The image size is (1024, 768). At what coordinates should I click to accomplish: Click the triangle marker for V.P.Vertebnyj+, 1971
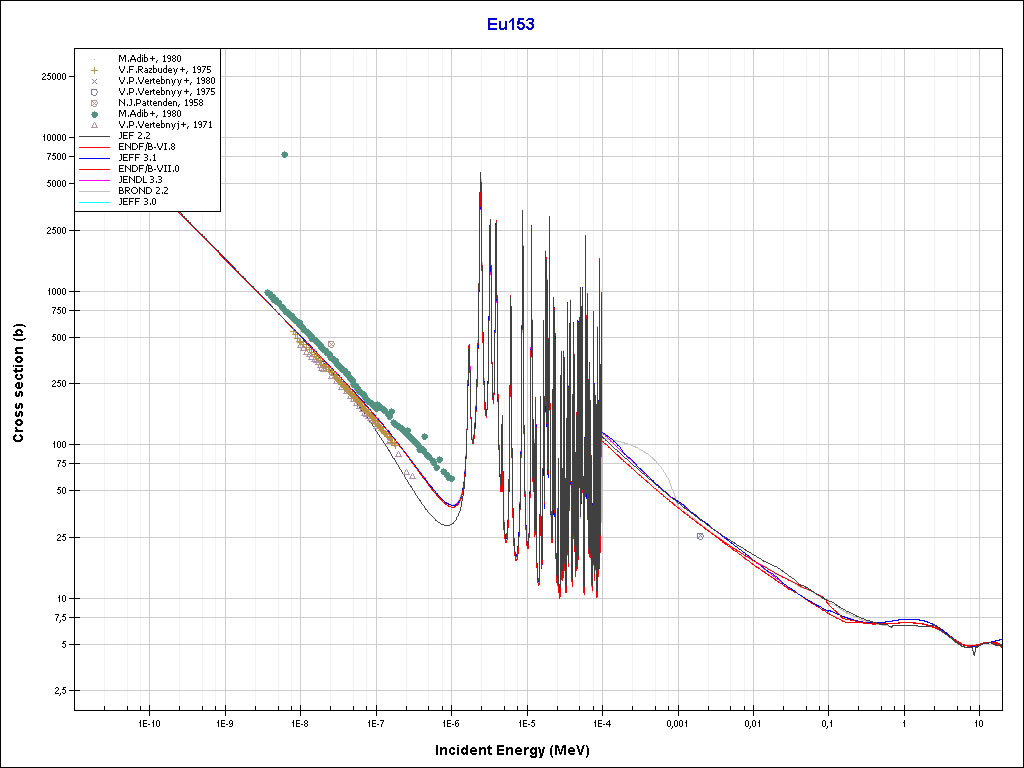tap(94, 125)
